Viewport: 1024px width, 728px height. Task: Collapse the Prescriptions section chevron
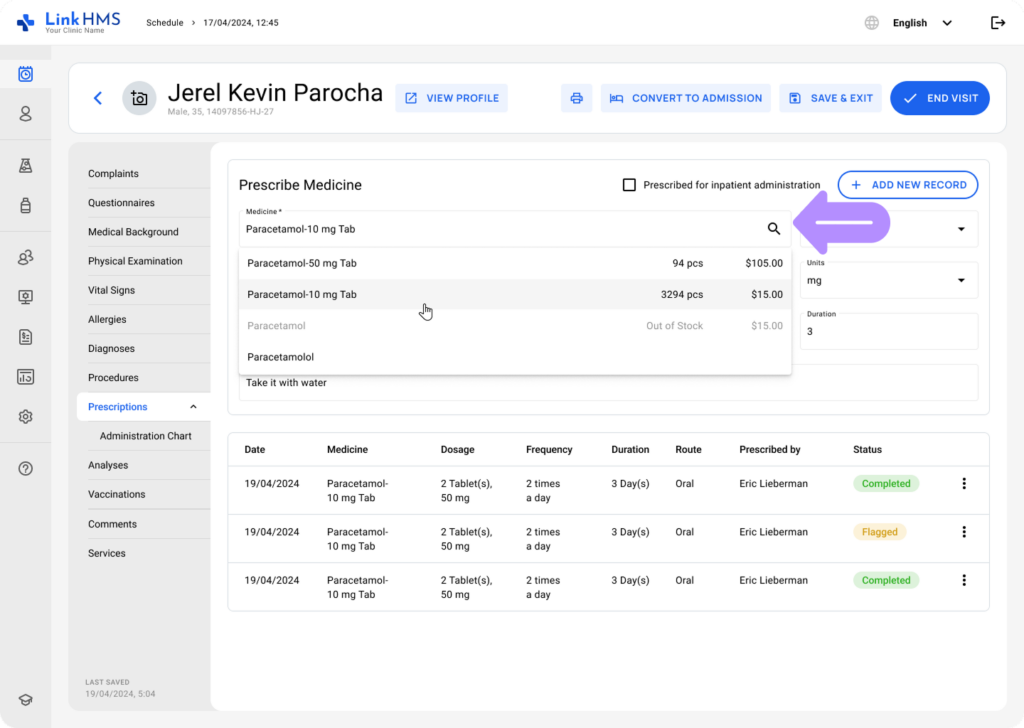click(193, 407)
